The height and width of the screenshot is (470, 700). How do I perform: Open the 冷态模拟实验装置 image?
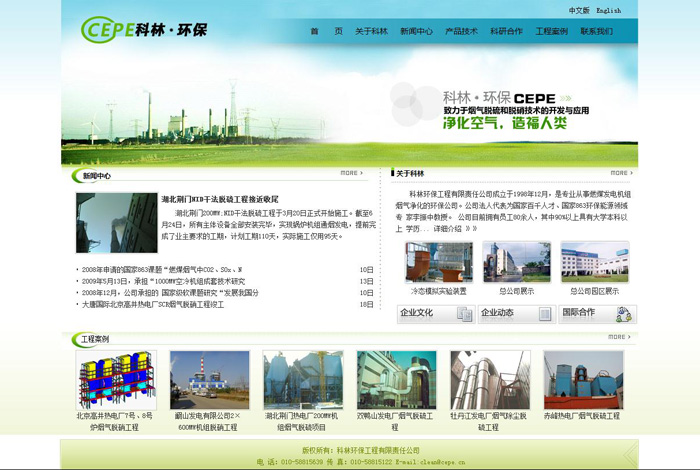click(x=438, y=262)
